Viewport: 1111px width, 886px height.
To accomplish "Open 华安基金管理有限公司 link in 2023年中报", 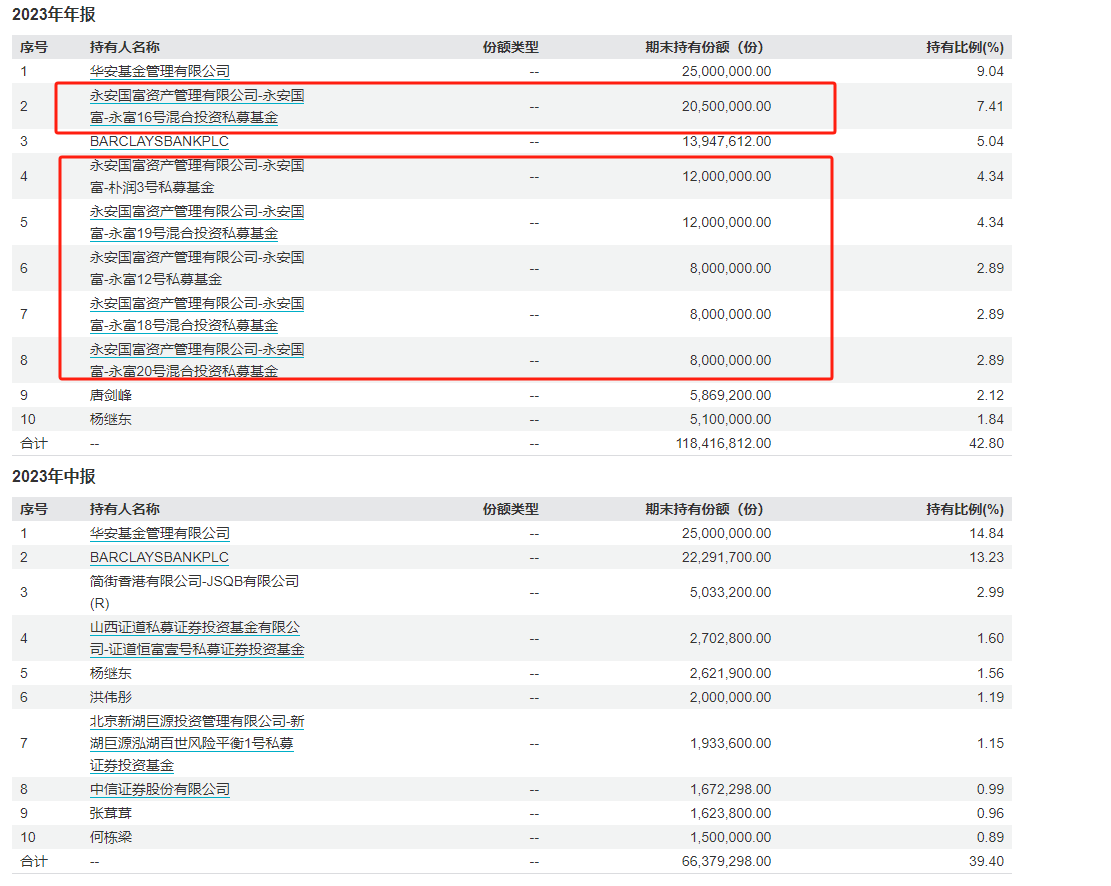I will click(159, 534).
